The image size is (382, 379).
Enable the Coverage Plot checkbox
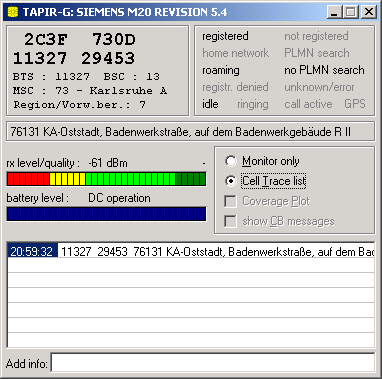(230, 201)
